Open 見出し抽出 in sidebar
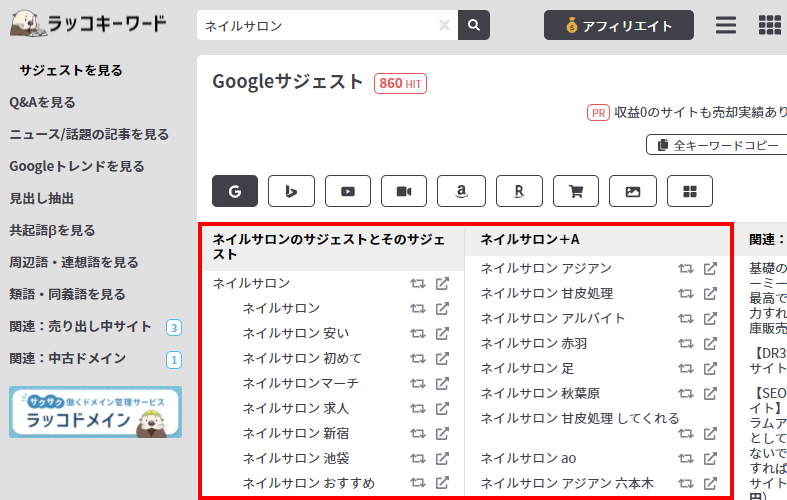Viewport: 787px width, 500px height. pos(42,198)
